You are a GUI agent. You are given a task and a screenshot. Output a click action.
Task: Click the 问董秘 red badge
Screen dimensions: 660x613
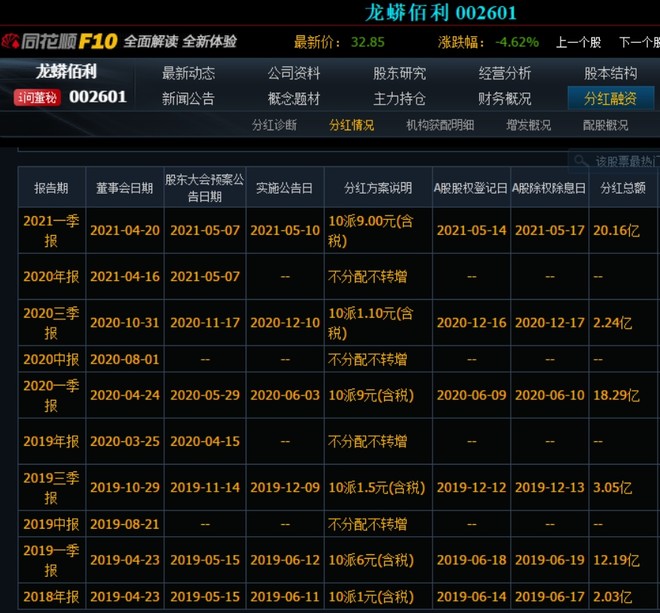(37, 97)
